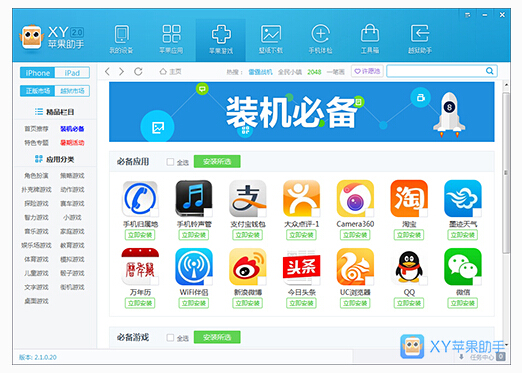Click the magnifier search icon
The width and height of the screenshot is (522, 373).
489,71
